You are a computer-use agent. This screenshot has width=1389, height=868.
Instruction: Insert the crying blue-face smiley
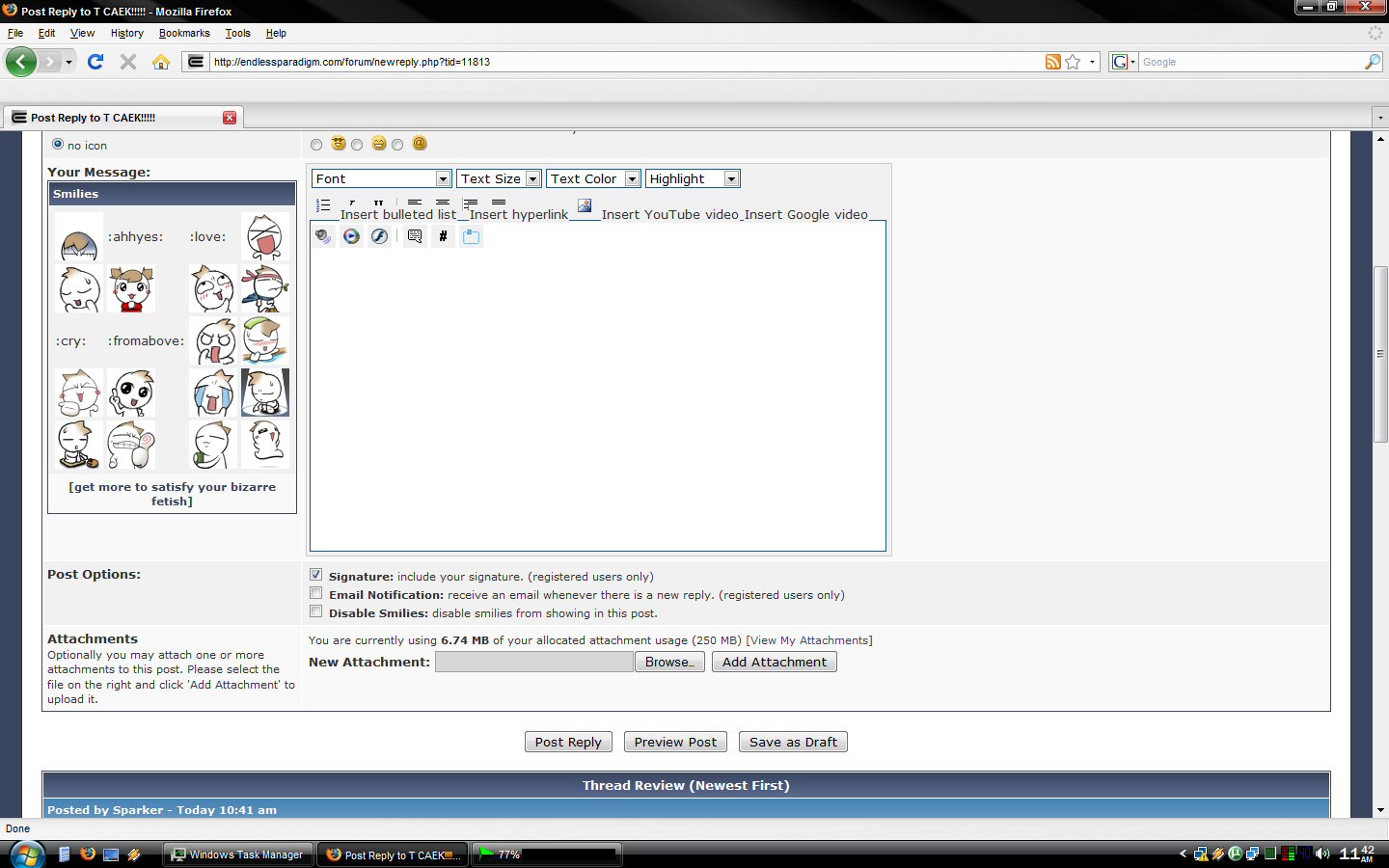[x=213, y=393]
